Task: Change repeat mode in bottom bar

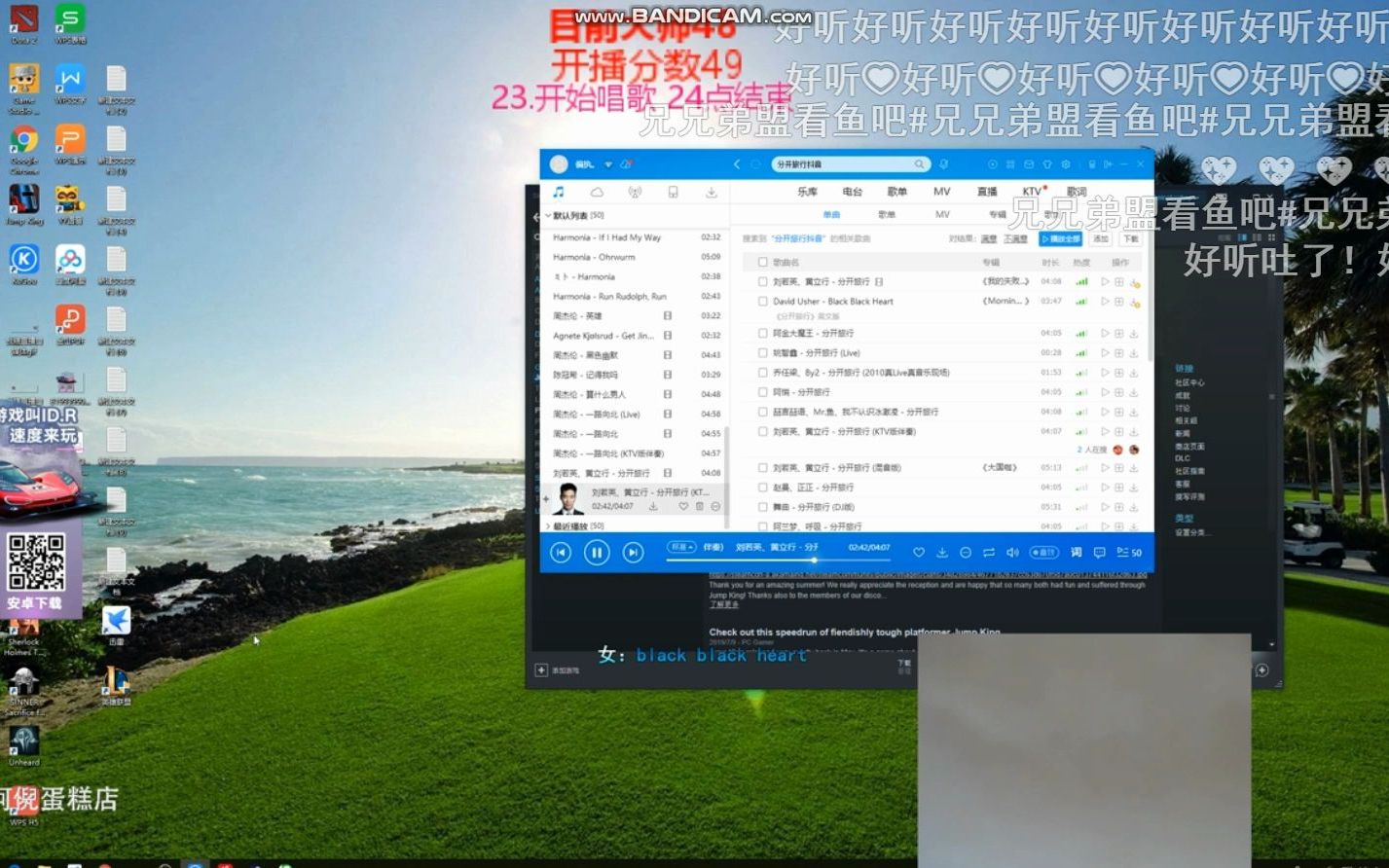Action: pos(989,552)
